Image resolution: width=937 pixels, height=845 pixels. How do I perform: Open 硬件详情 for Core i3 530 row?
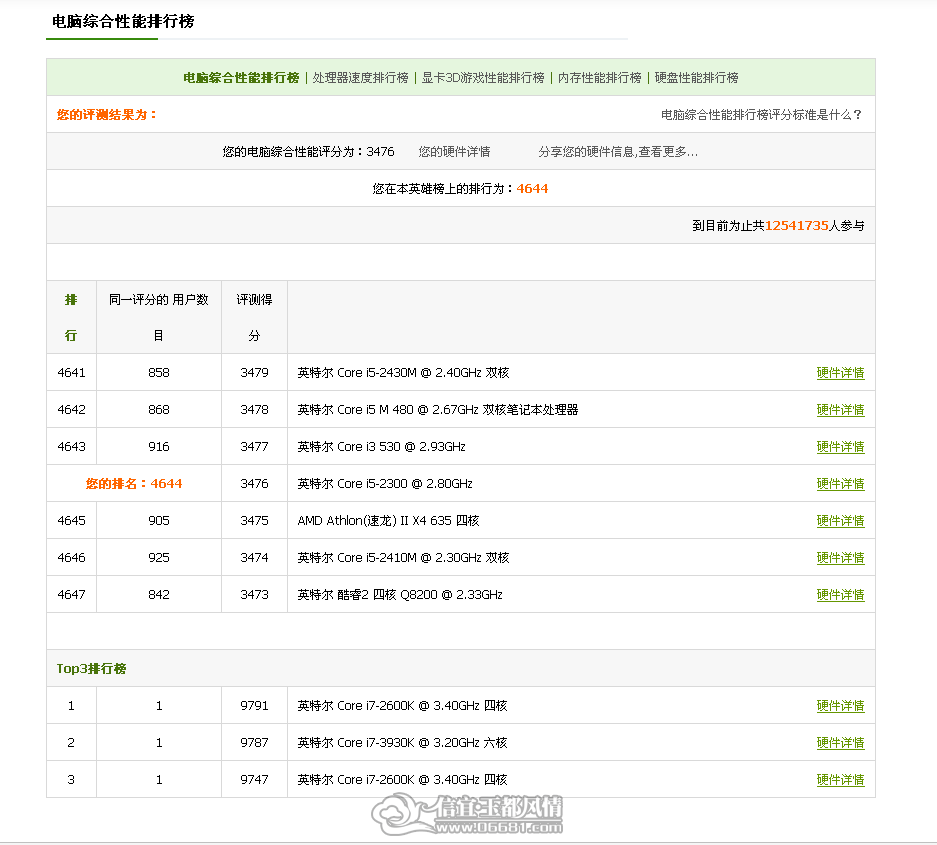click(840, 447)
